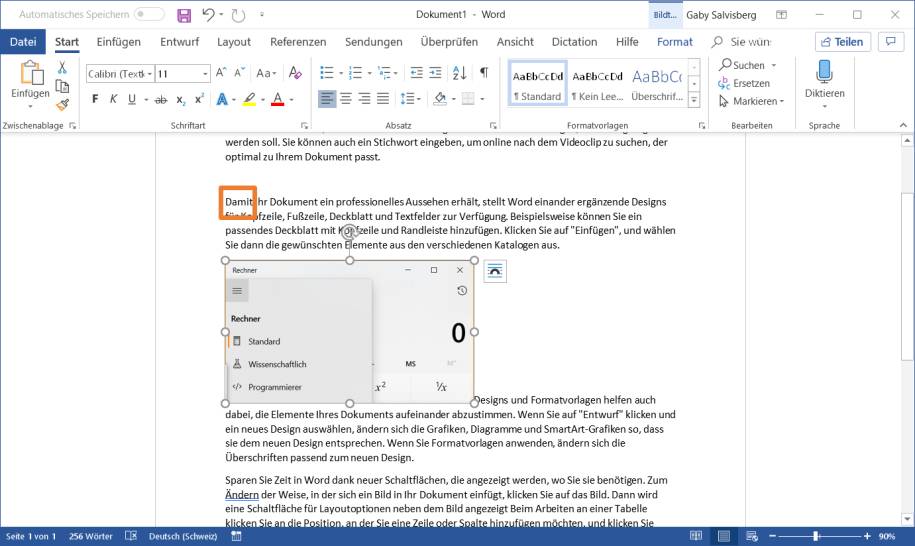Click the Copy icon
The width and height of the screenshot is (915, 546).
[x=62, y=86]
